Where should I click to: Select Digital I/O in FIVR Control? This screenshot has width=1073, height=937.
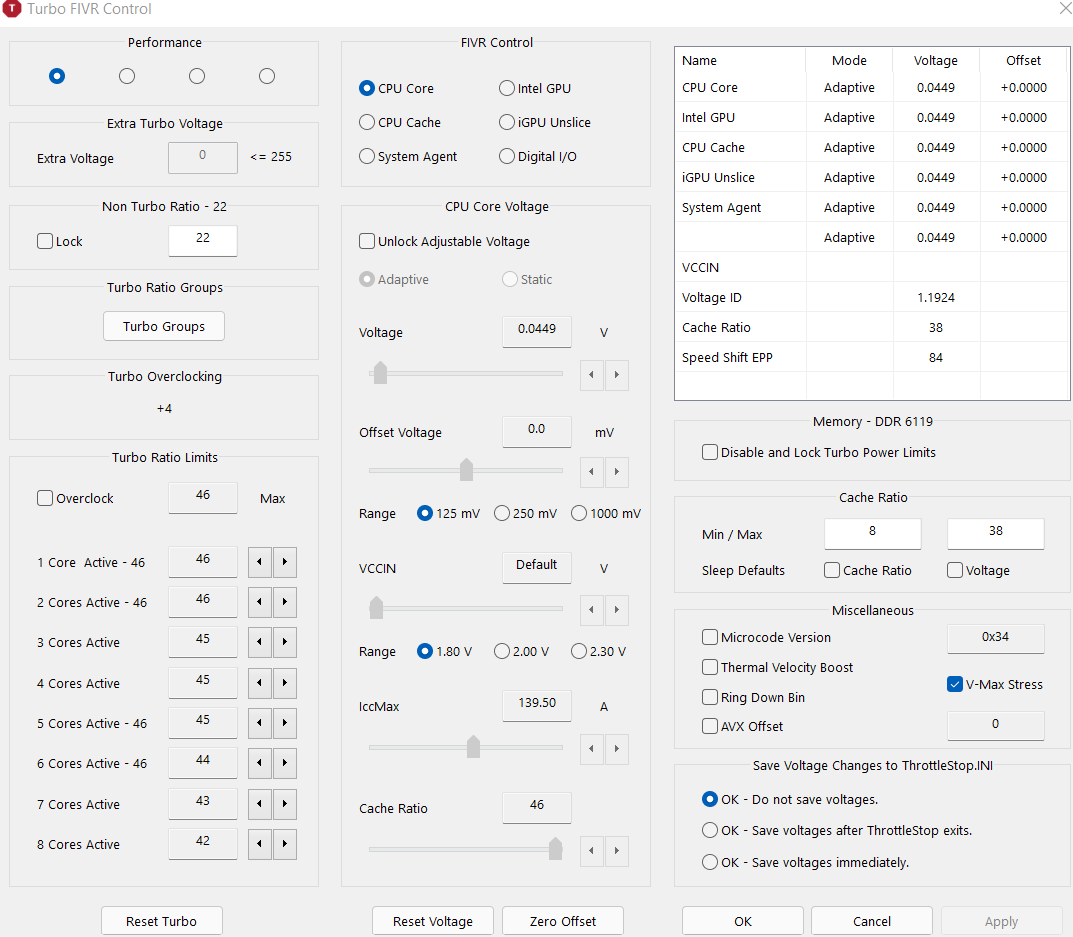pyautogui.click(x=538, y=157)
